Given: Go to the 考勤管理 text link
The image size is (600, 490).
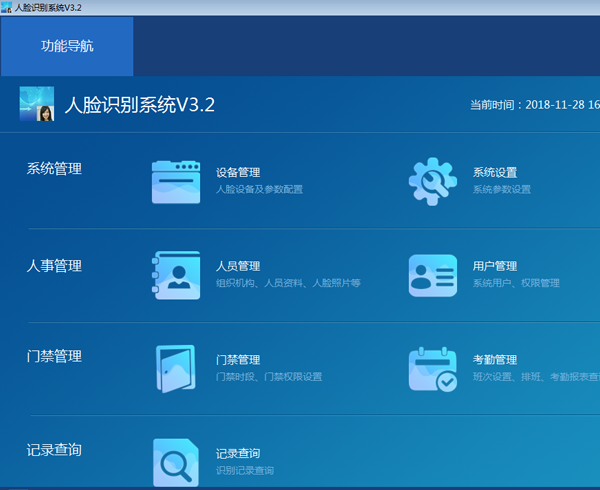Looking at the screenshot, I should tap(495, 360).
